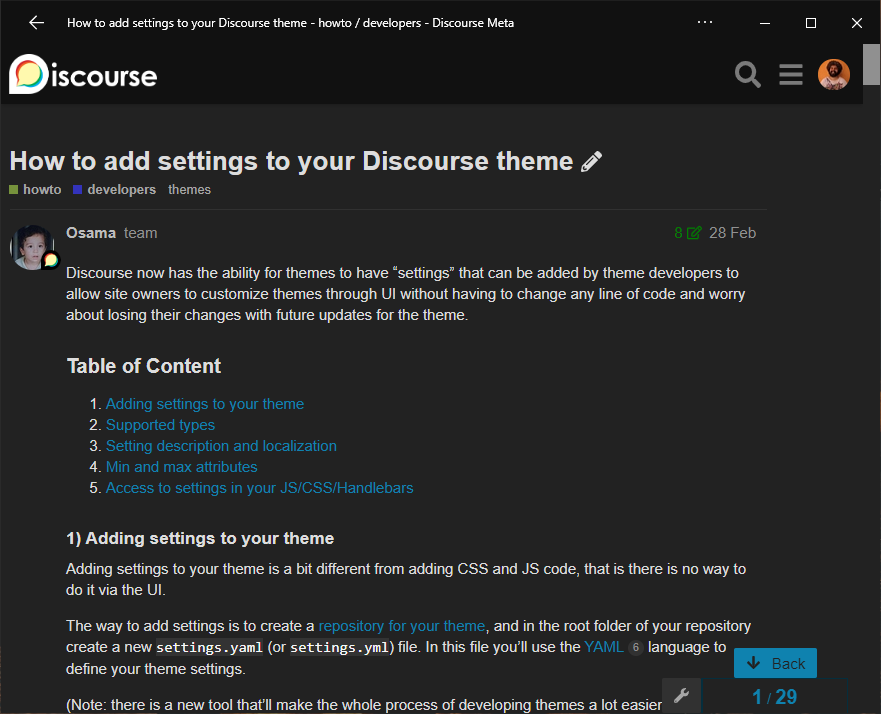The width and height of the screenshot is (881, 714).
Task: Click the 1 / 29 topic progress indicator
Action: click(774, 697)
